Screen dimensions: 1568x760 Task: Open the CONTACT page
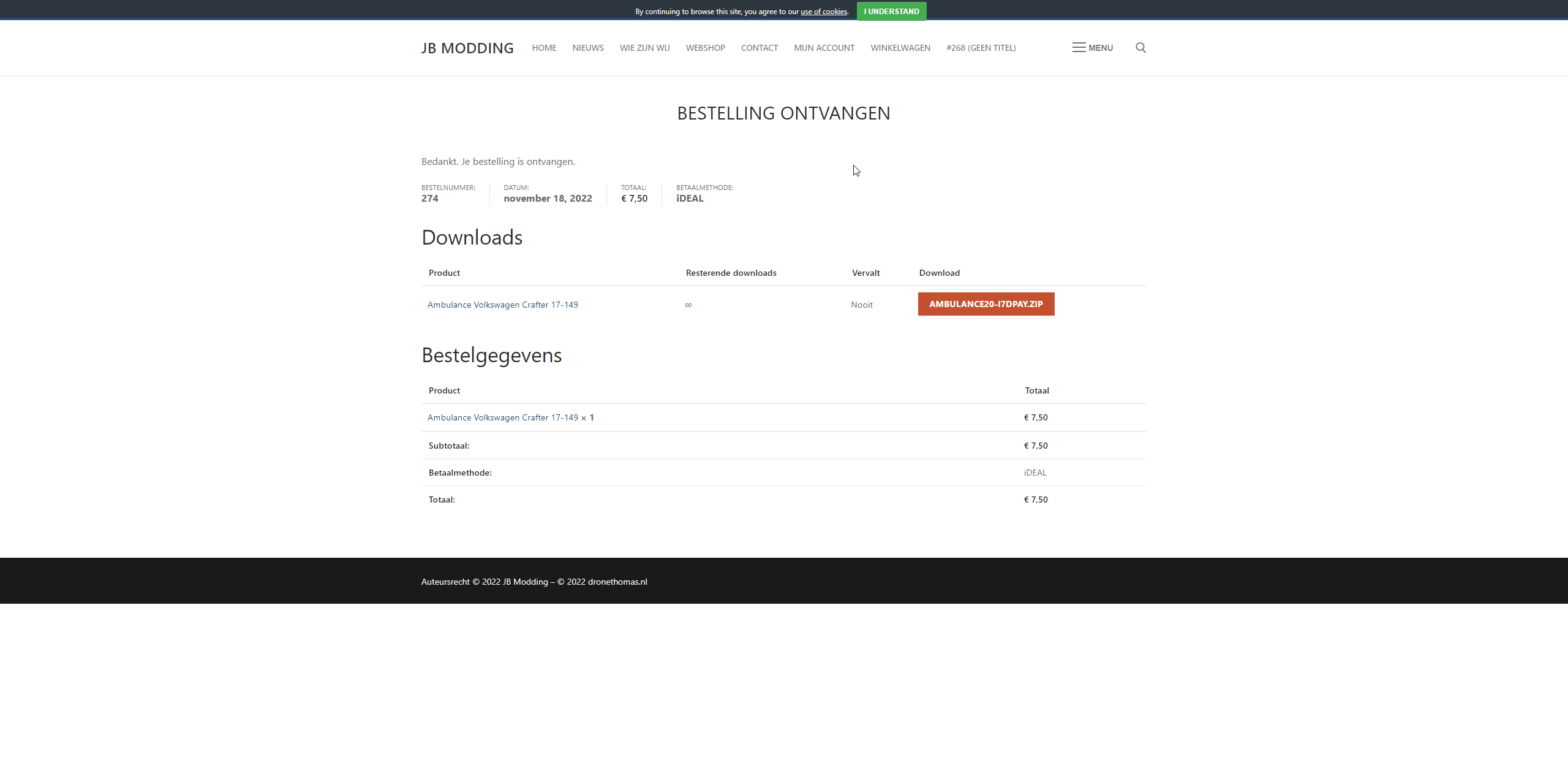point(759,48)
